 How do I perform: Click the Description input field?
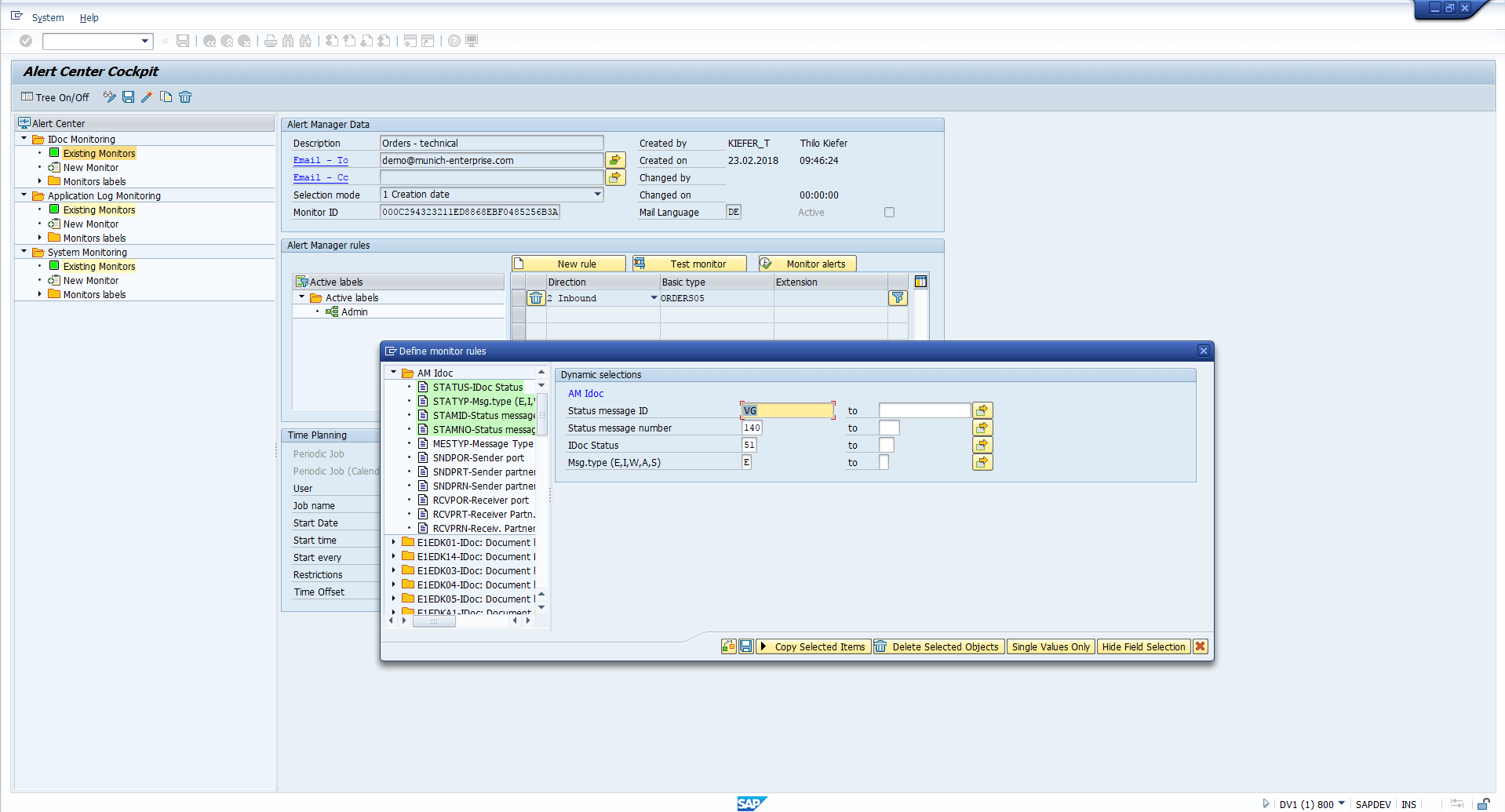491,143
